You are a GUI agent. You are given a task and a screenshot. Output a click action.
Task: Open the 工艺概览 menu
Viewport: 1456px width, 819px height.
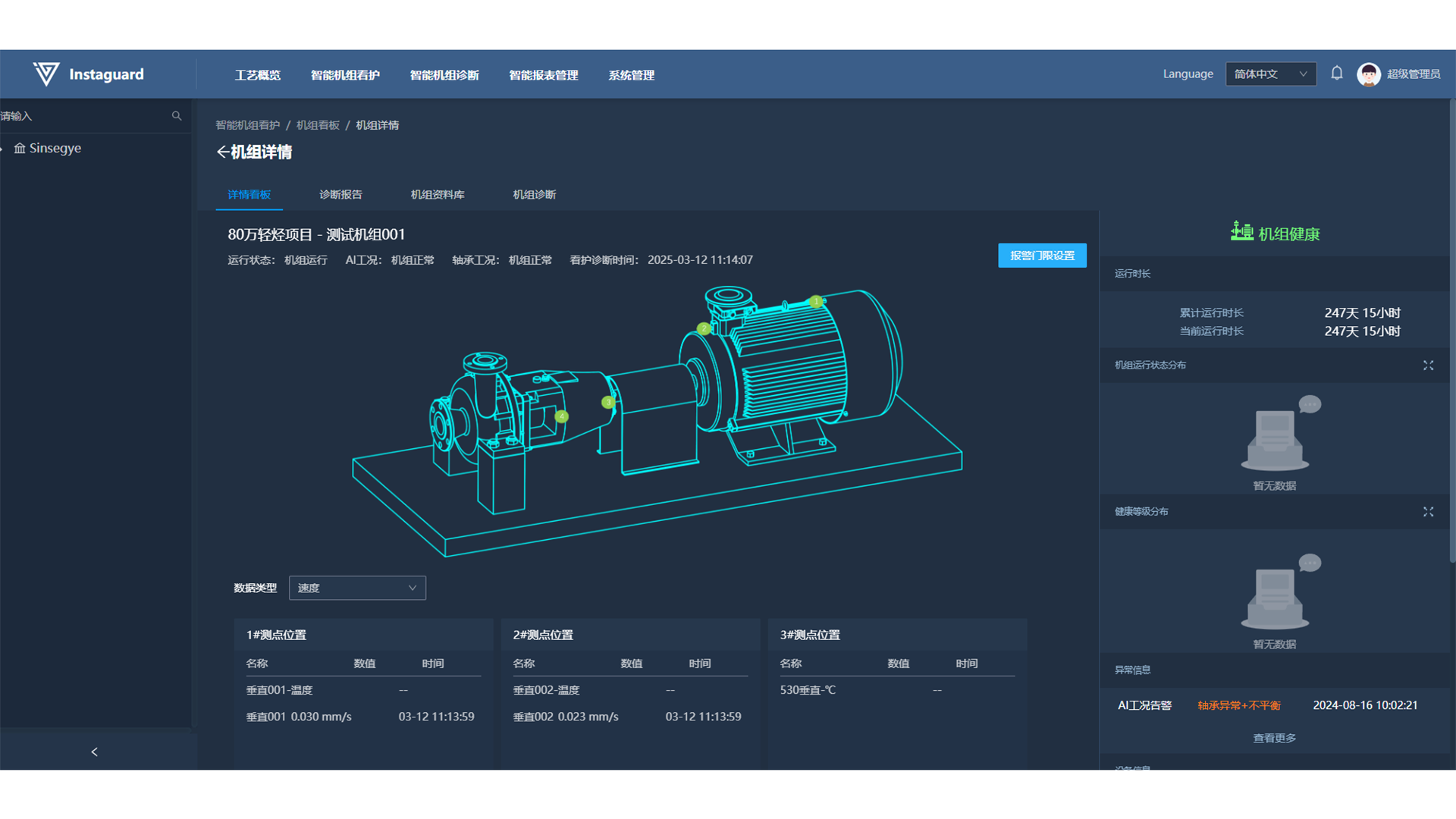(x=258, y=75)
